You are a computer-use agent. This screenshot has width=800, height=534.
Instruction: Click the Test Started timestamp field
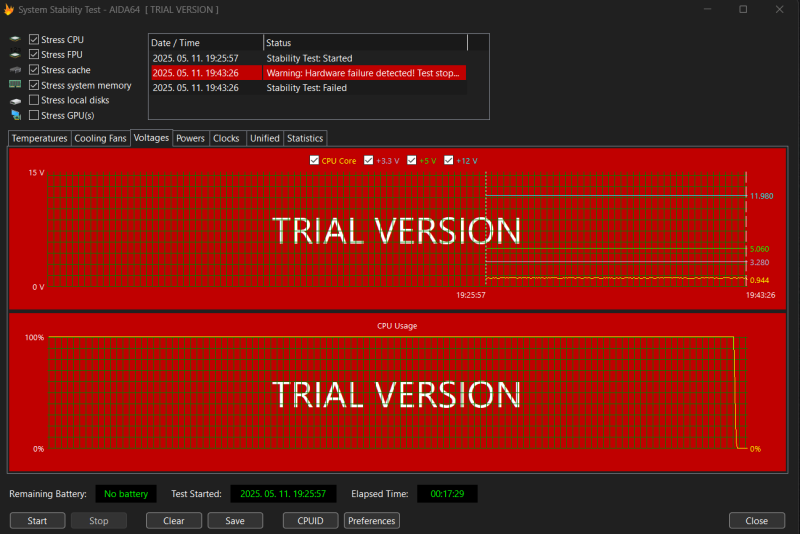click(283, 494)
